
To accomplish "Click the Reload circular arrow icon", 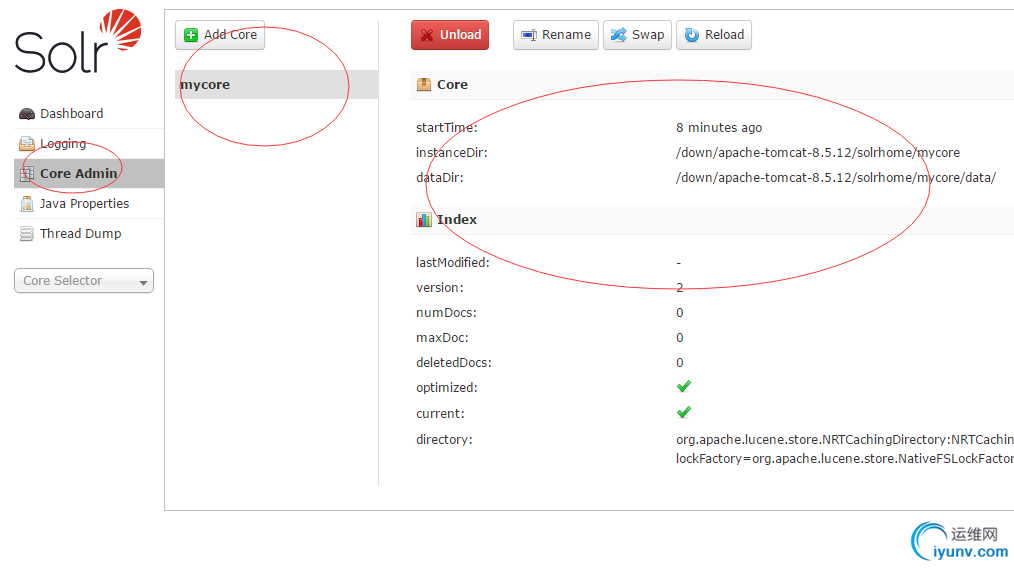I will [692, 35].
